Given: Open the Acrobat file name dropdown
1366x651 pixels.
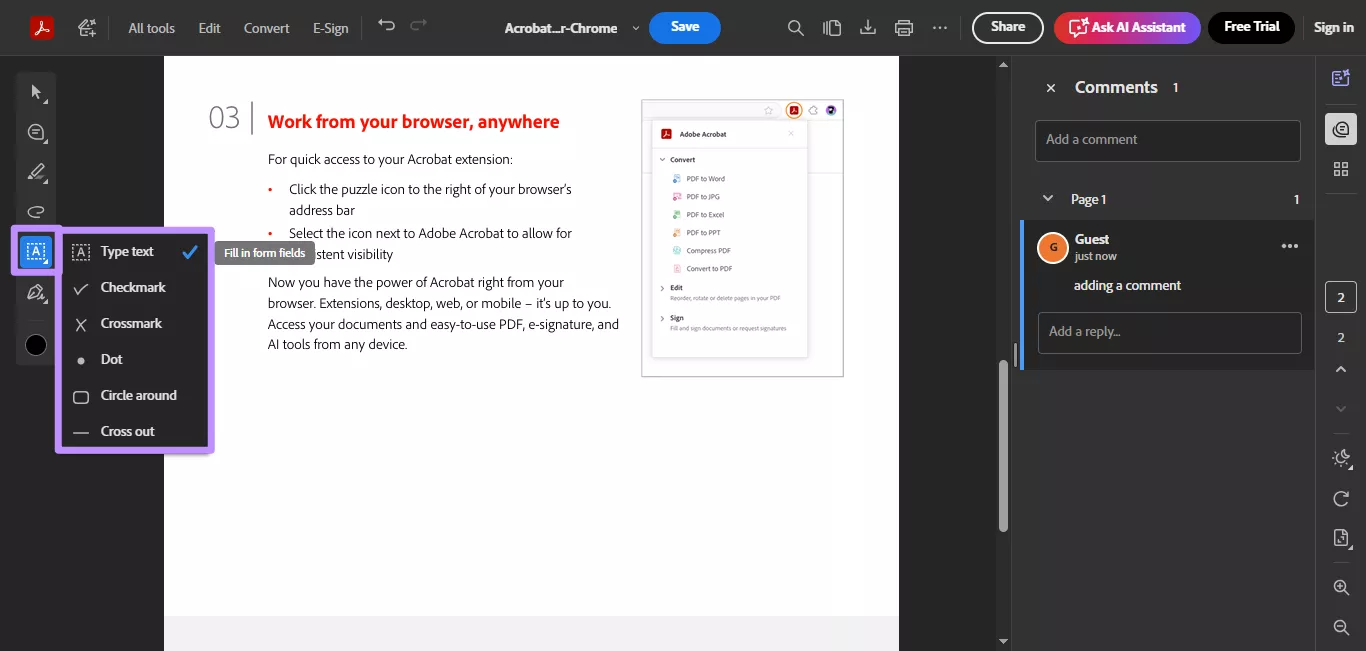Looking at the screenshot, I should tap(635, 29).
